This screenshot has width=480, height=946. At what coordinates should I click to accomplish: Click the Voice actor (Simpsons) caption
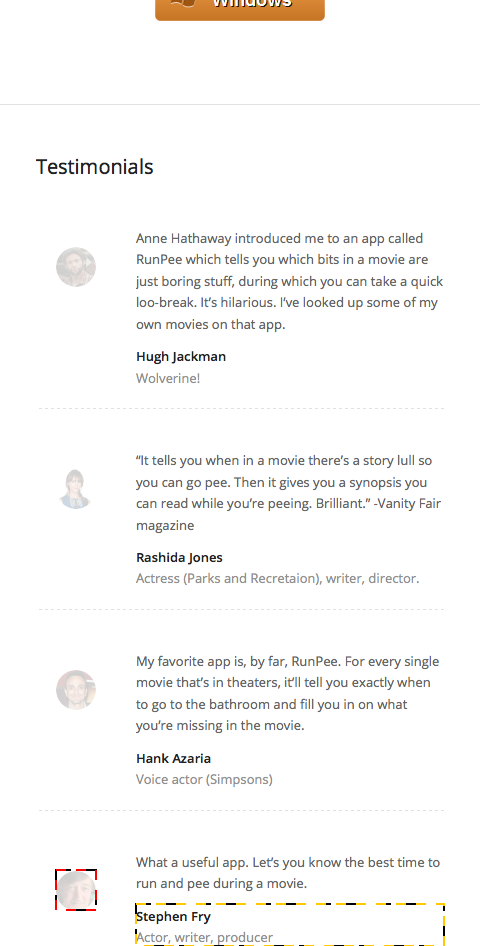(204, 779)
